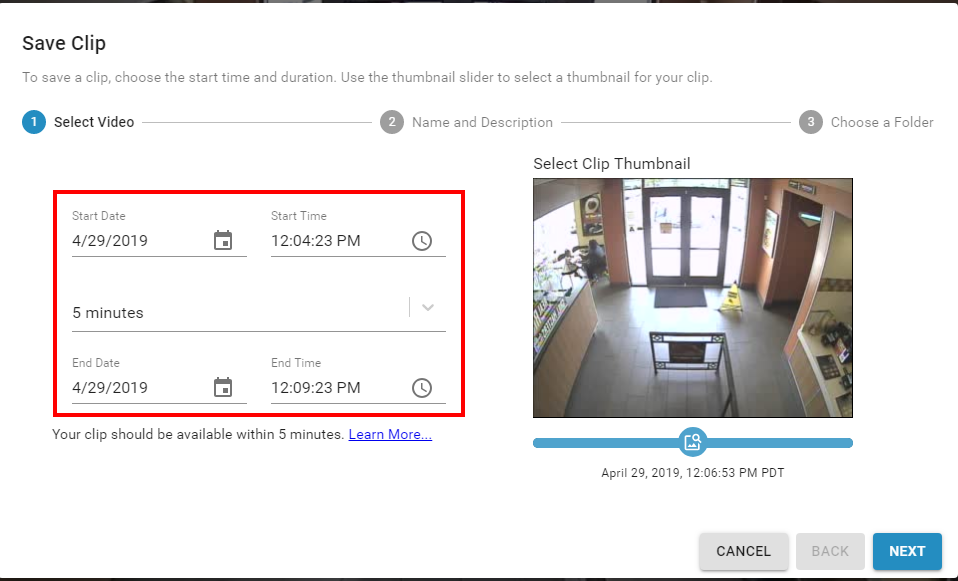This screenshot has width=958, height=581.
Task: Click the thumbnail timestamp 12:06:53 PM PDT
Action: [692, 473]
